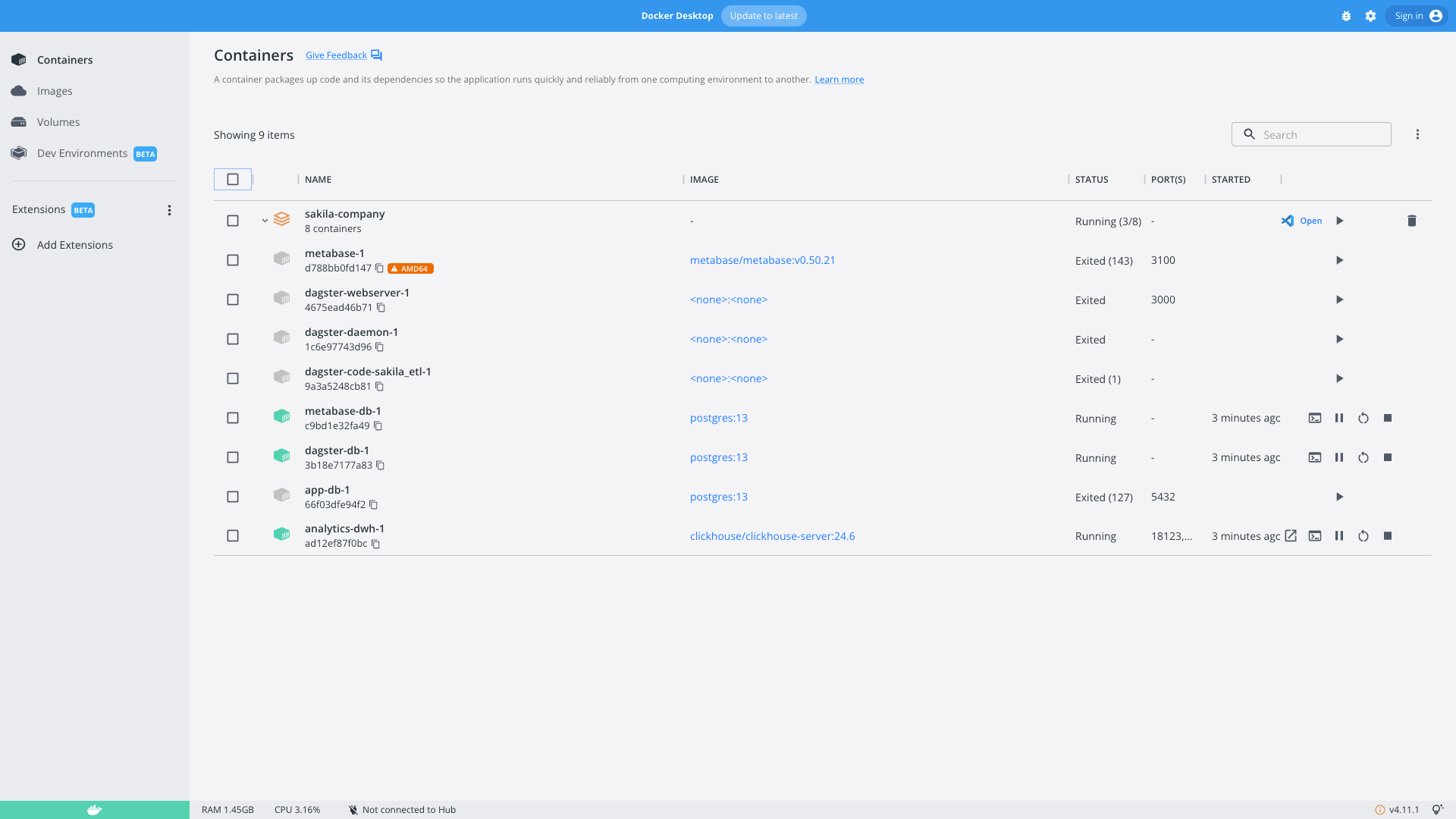Image resolution: width=1456 pixels, height=819 pixels.
Task: Toggle checkbox for app-db-1 container
Action: (x=233, y=496)
